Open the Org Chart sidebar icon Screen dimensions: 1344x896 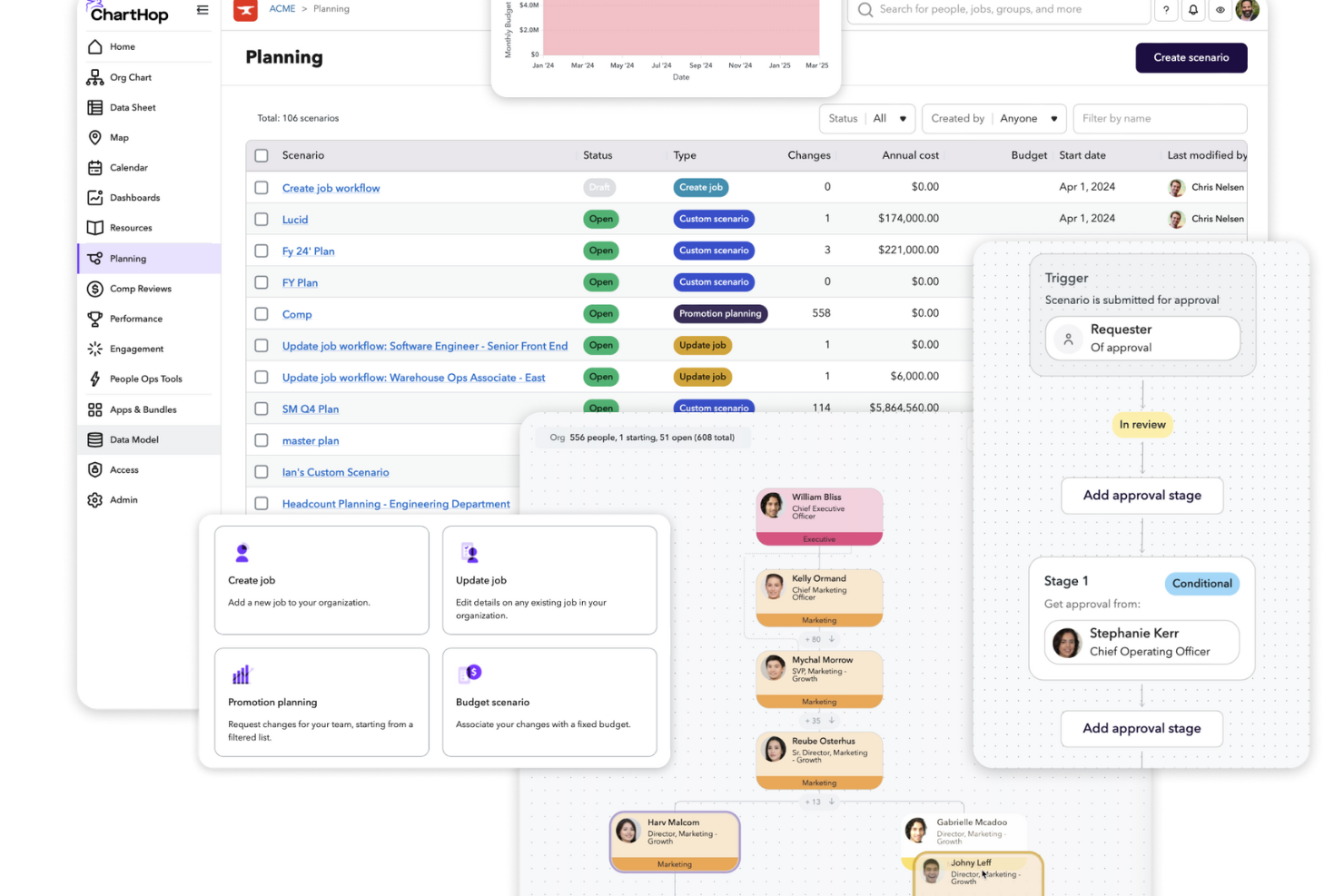tap(95, 77)
